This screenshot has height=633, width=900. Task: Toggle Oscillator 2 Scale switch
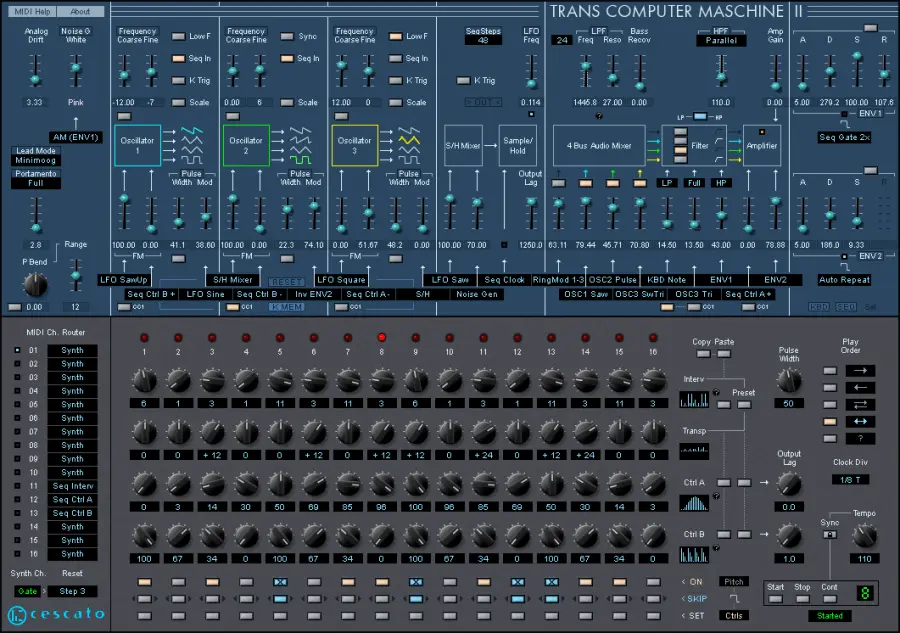point(287,102)
